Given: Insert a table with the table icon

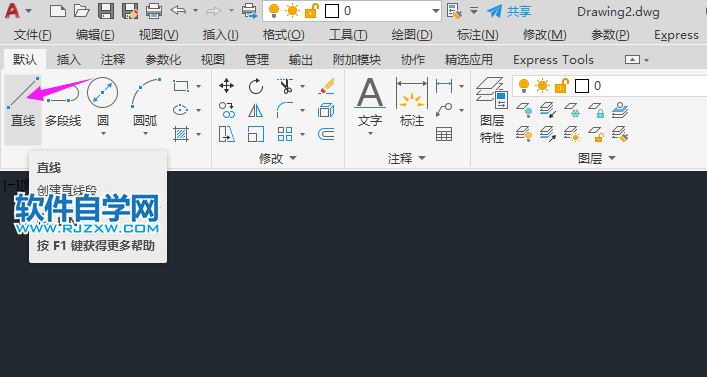Looking at the screenshot, I should coord(444,134).
